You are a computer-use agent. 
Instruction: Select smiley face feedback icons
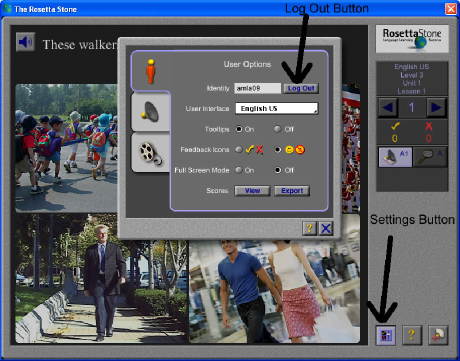(277, 150)
